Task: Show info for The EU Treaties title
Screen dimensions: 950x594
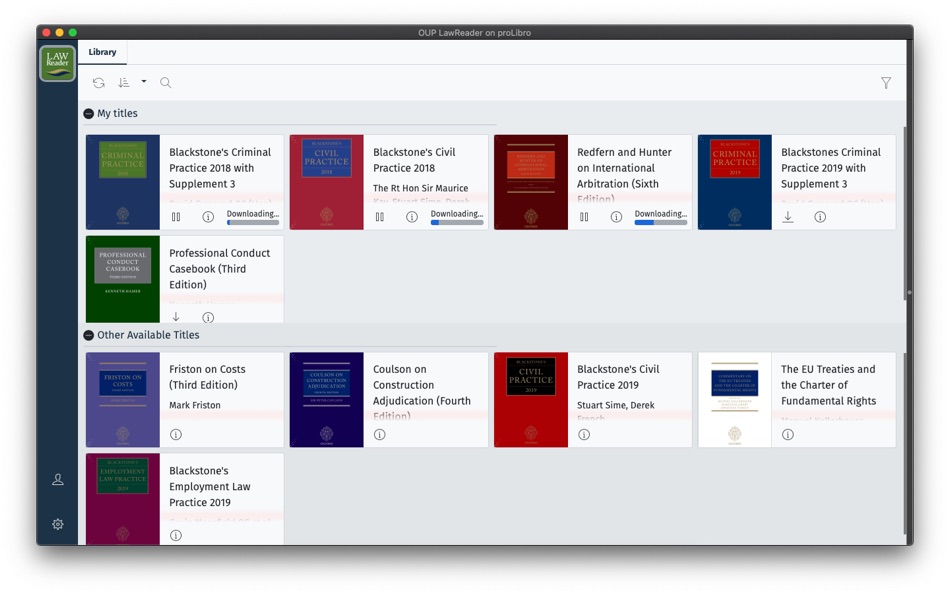Action: click(788, 435)
